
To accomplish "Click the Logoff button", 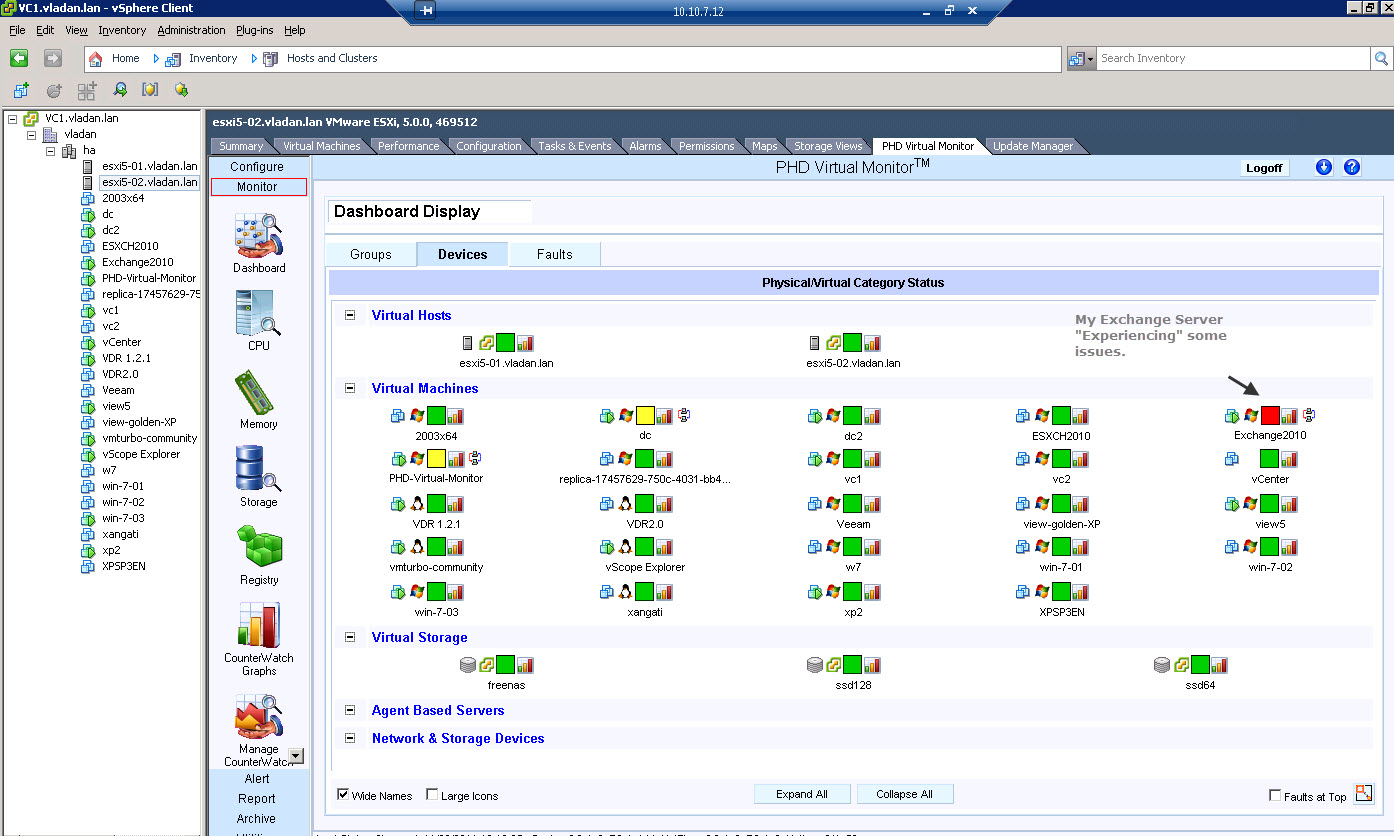I will pyautogui.click(x=1264, y=168).
